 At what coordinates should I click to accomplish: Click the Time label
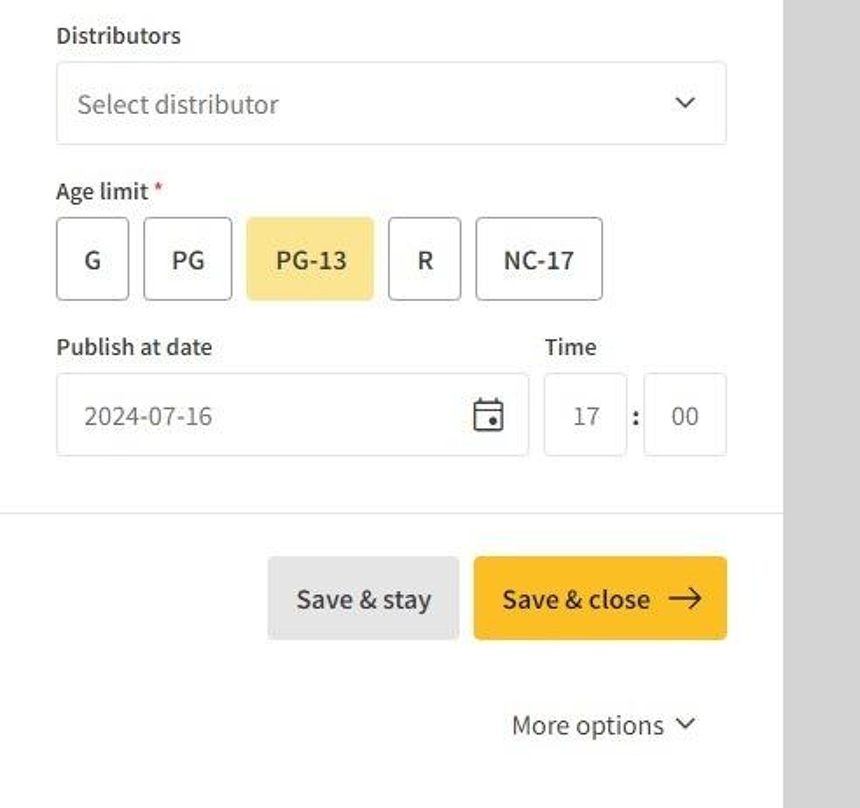click(x=570, y=347)
